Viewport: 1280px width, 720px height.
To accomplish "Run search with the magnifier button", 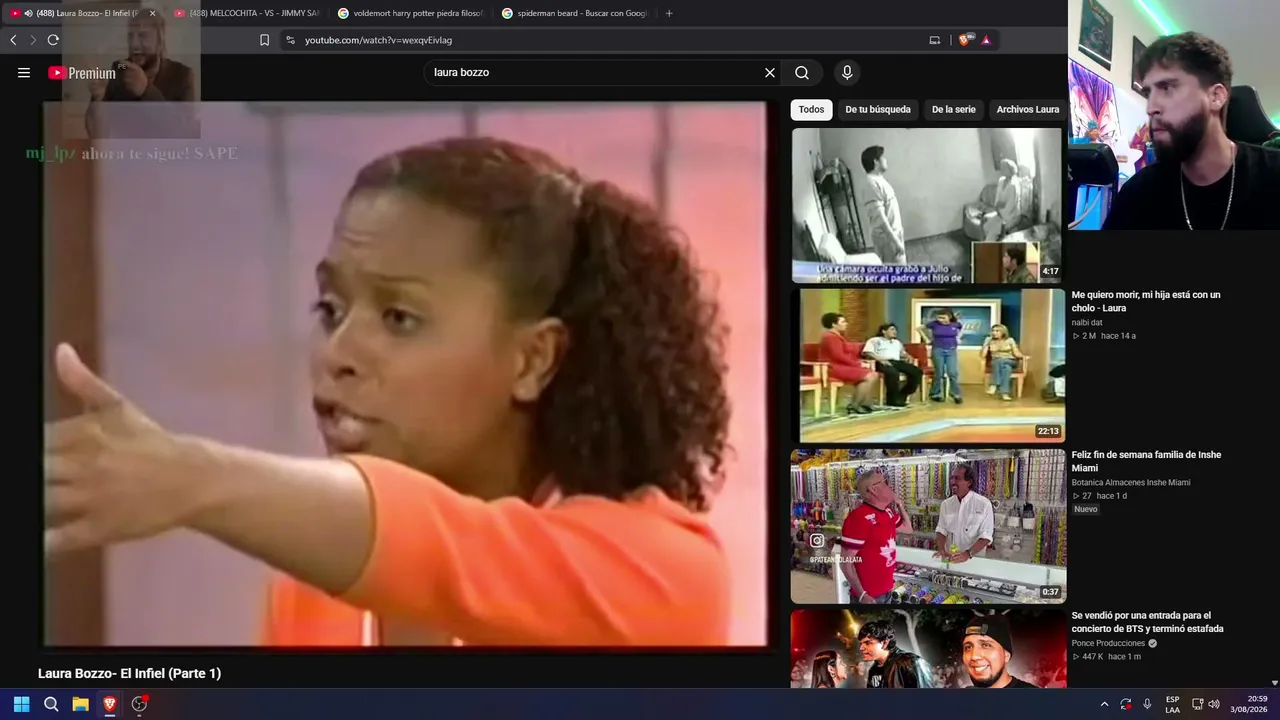I will point(802,73).
